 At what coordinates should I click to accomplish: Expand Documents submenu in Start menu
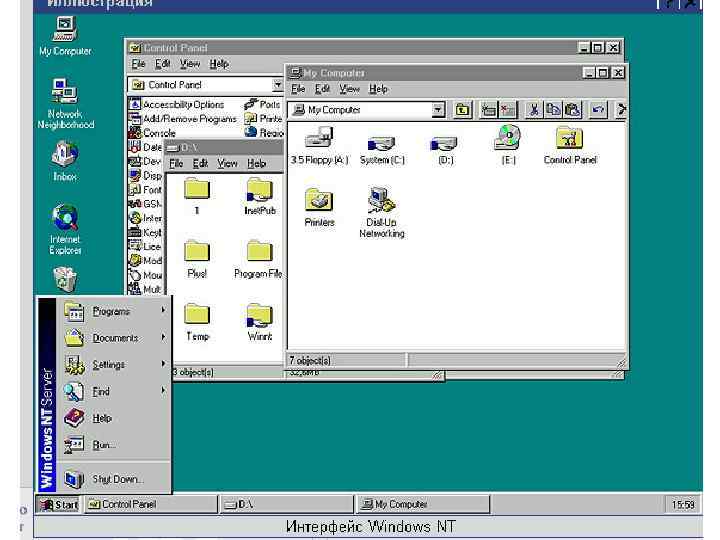[x=115, y=338]
